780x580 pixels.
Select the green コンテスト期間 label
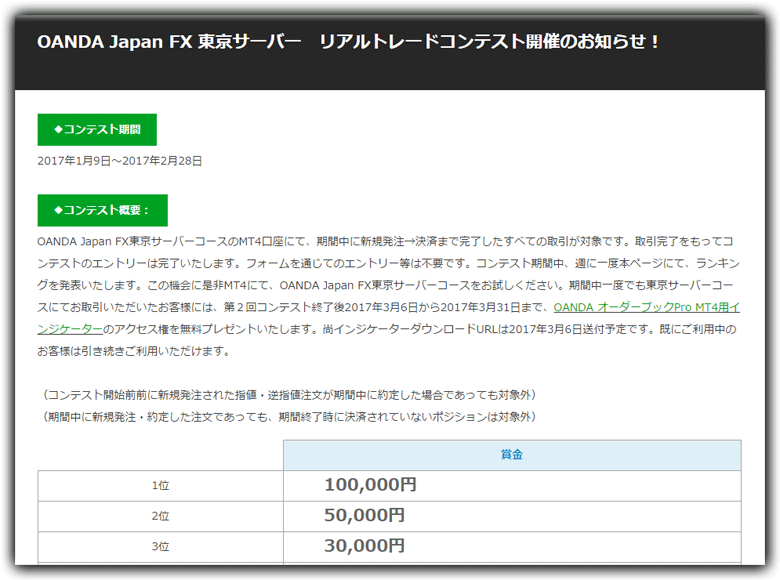[97, 130]
